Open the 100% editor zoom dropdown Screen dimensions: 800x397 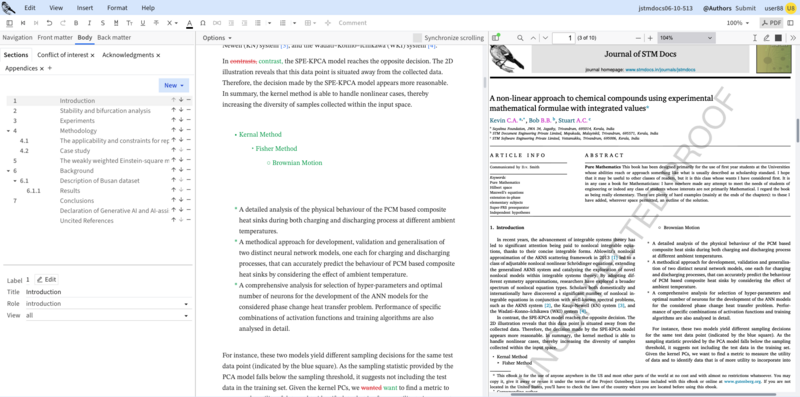pyautogui.click(x=738, y=23)
